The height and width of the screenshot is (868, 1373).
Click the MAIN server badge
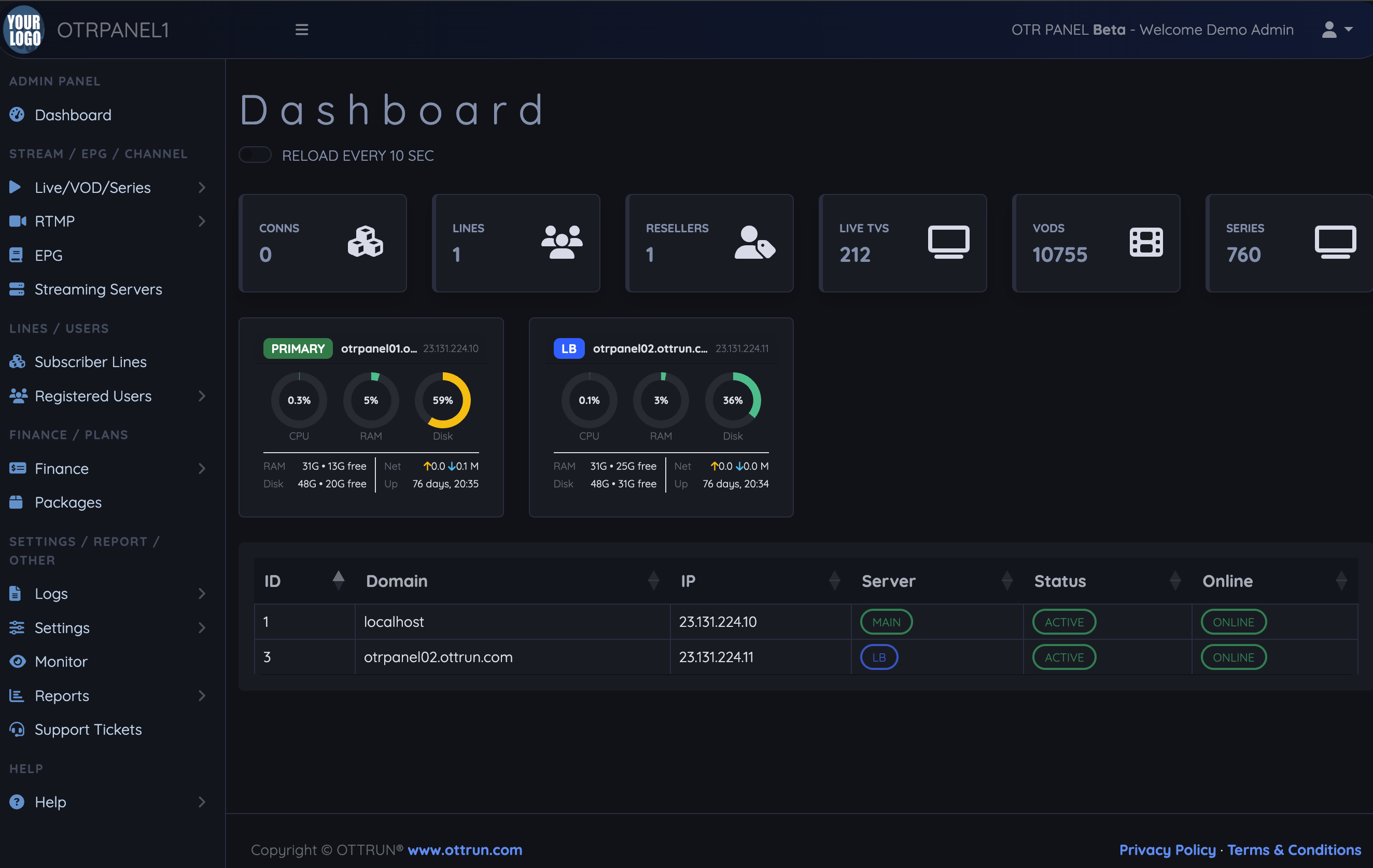886,622
